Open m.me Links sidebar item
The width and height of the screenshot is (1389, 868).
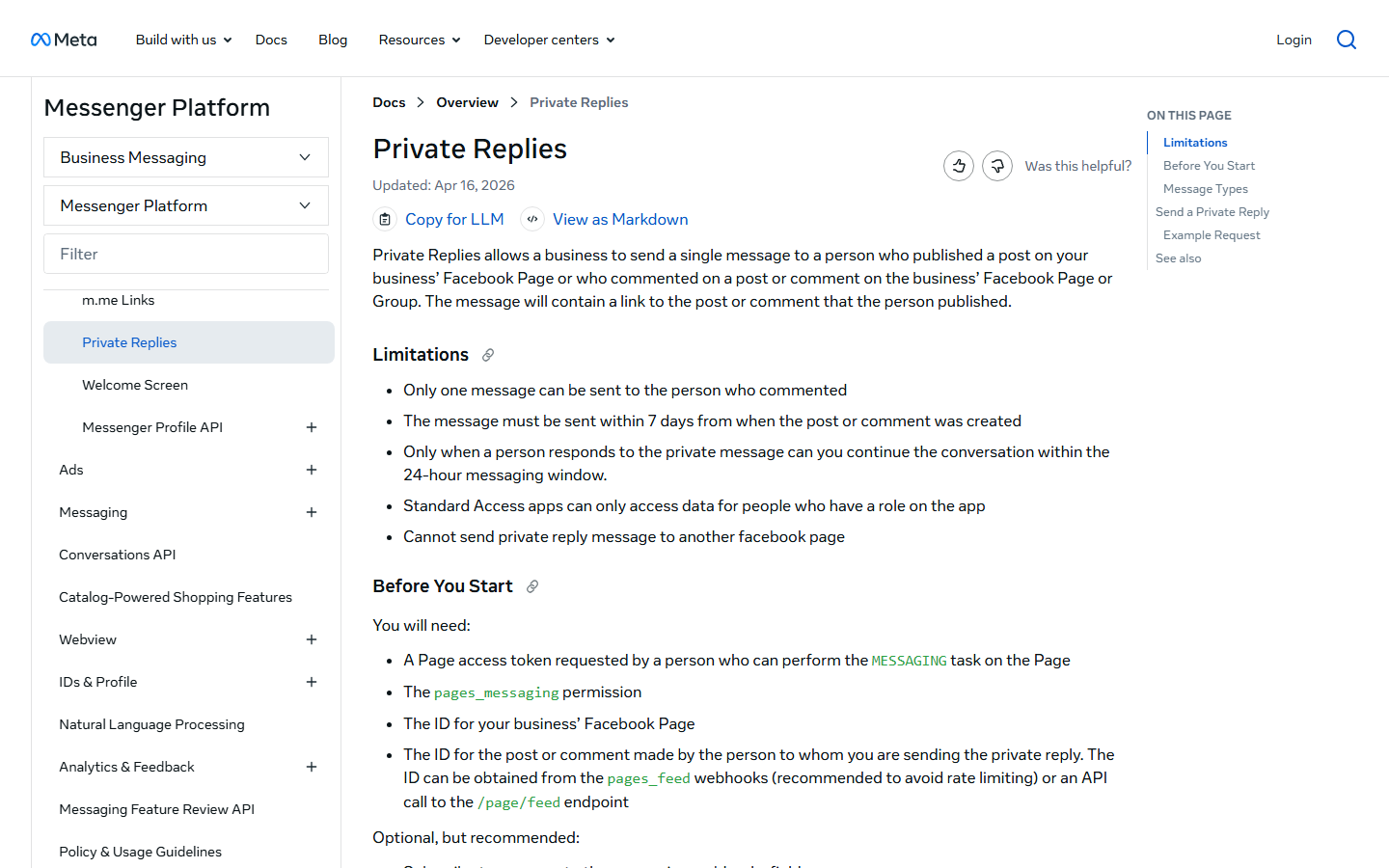[118, 300]
